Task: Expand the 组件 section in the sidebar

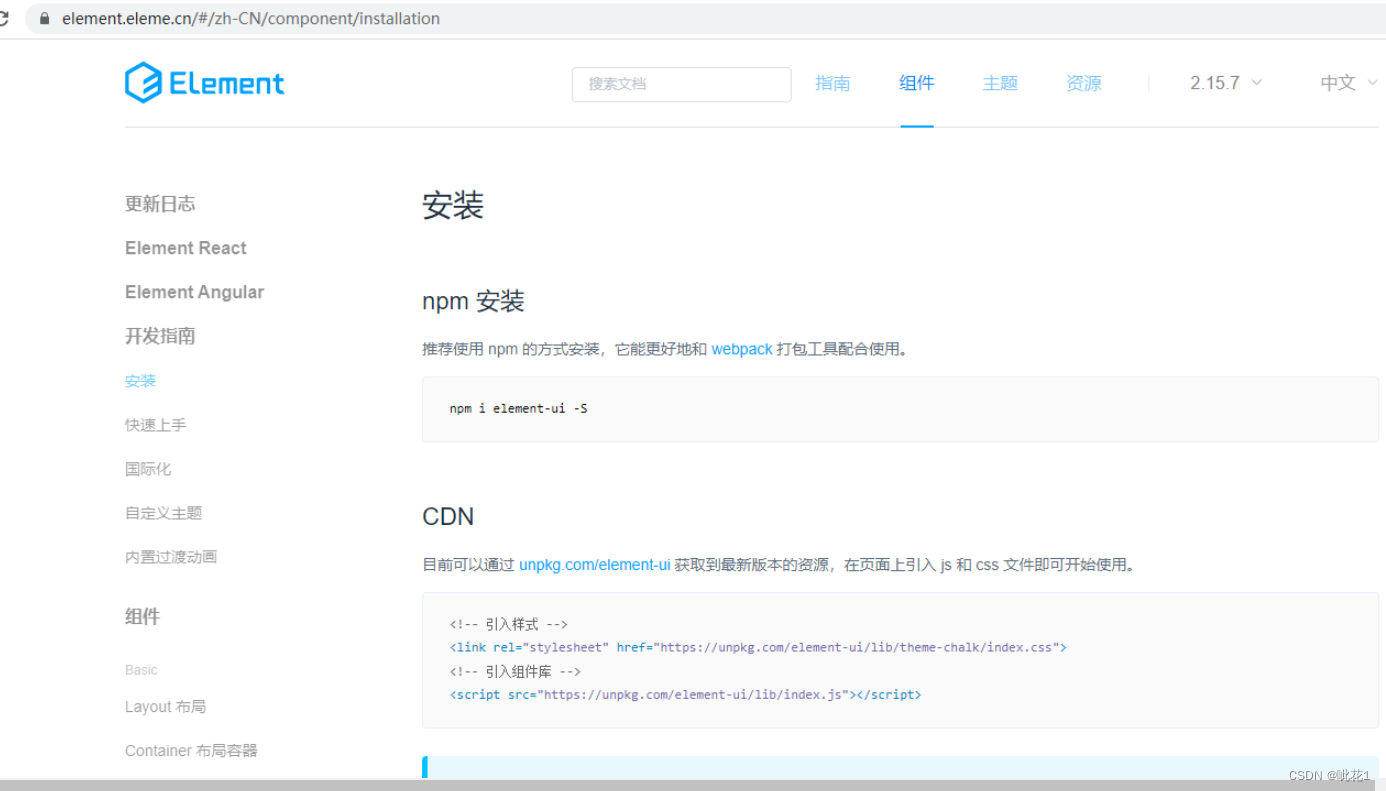Action: [142, 617]
